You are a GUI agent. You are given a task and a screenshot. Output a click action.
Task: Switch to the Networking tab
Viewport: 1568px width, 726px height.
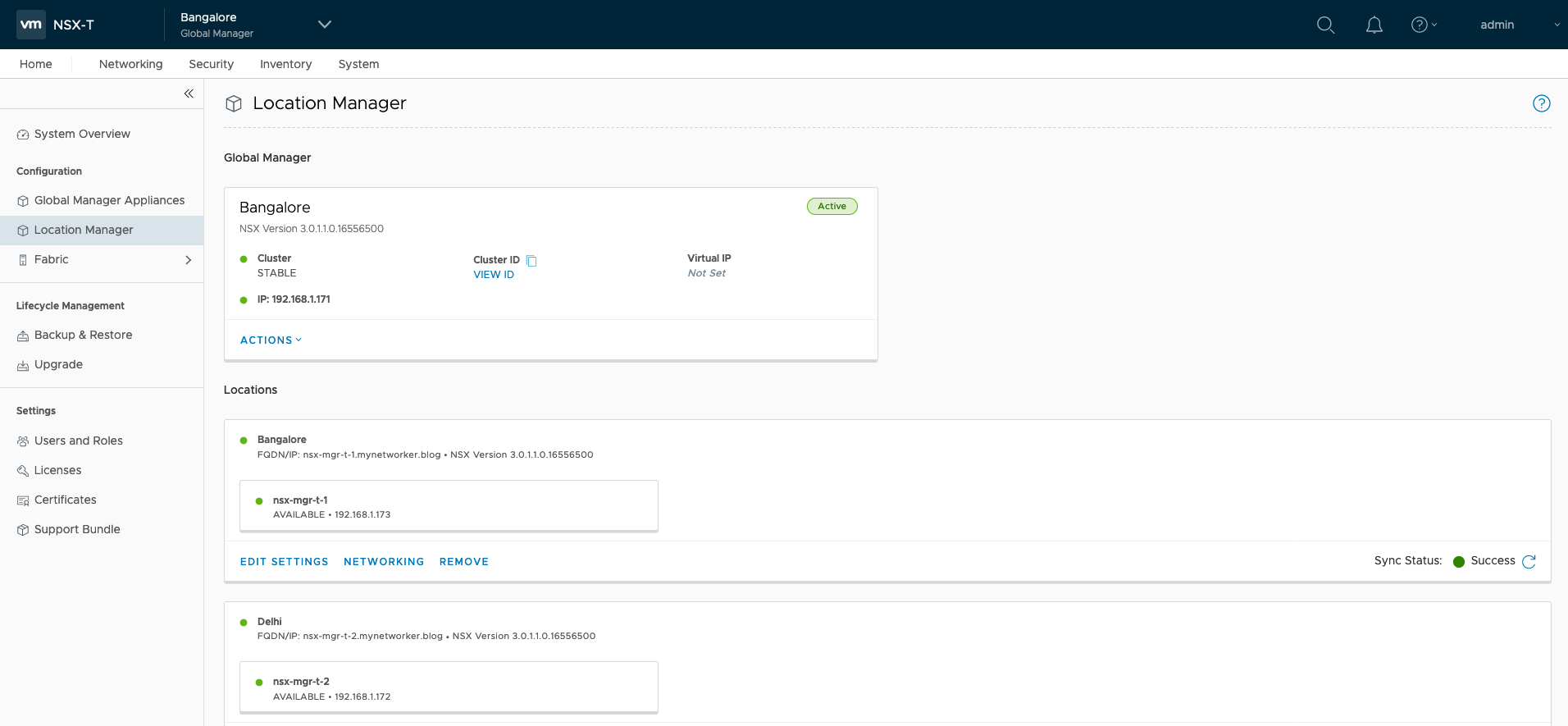click(130, 64)
